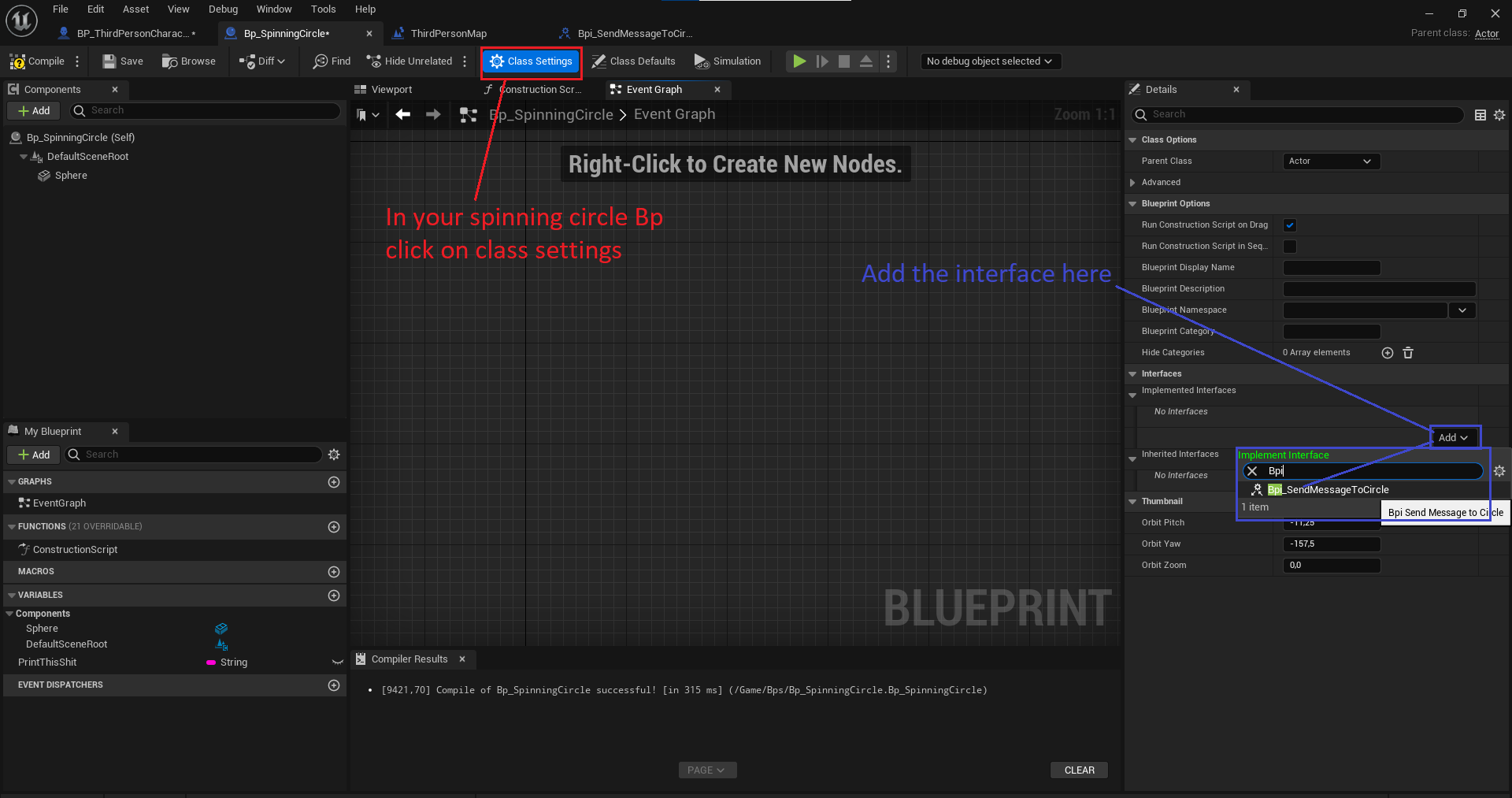Switch to the Viewport tab

click(391, 90)
